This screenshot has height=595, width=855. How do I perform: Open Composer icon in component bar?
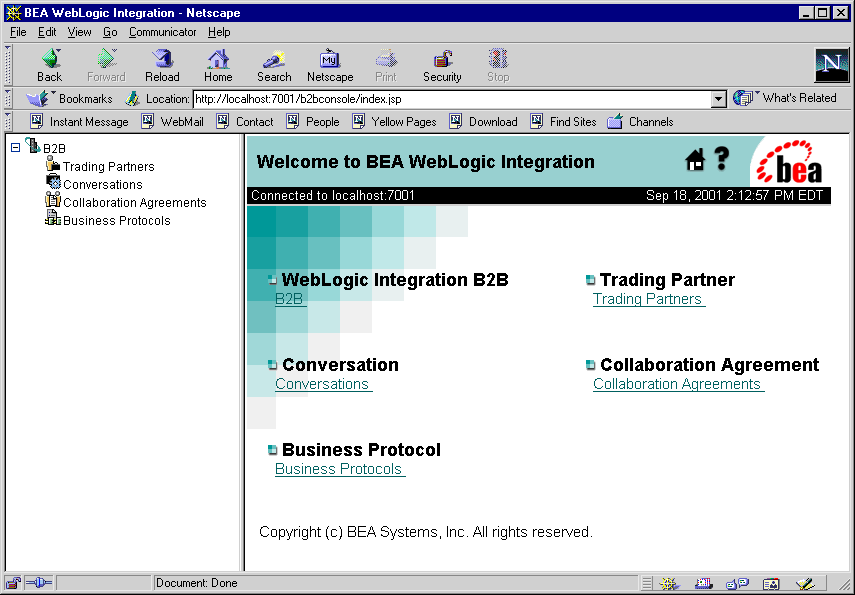(805, 584)
